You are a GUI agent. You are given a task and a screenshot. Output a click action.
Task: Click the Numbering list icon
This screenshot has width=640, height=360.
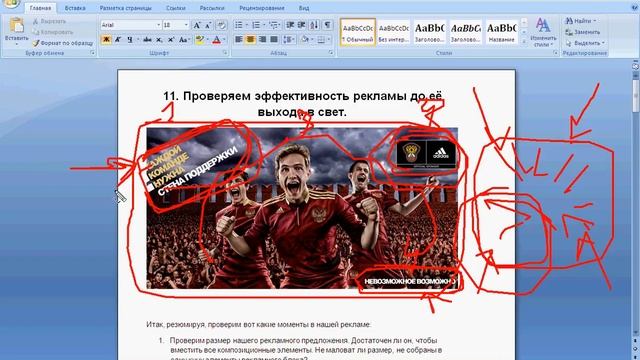pos(256,25)
